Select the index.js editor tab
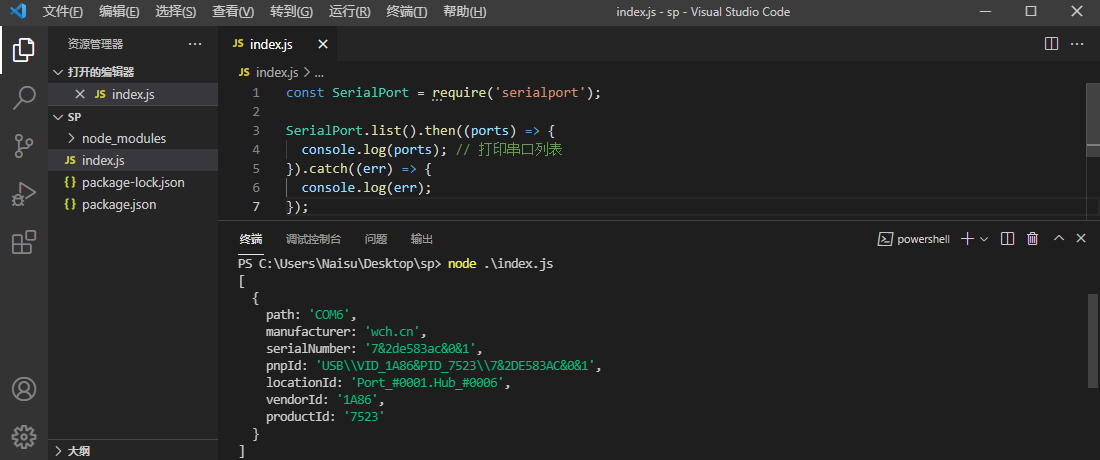 [x=278, y=44]
